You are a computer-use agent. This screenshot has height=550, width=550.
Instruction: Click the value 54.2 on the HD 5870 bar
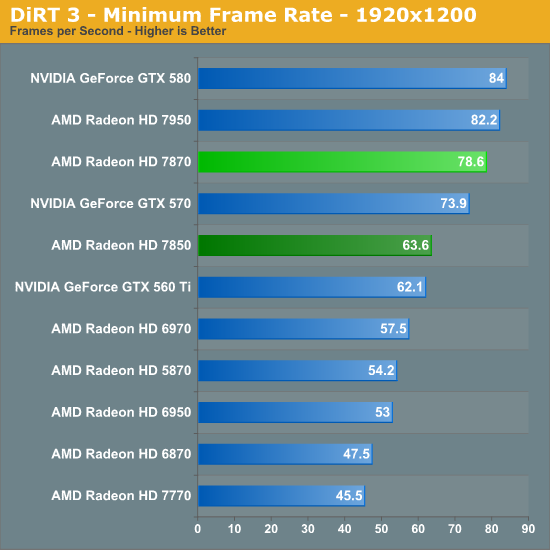pyautogui.click(x=381, y=370)
